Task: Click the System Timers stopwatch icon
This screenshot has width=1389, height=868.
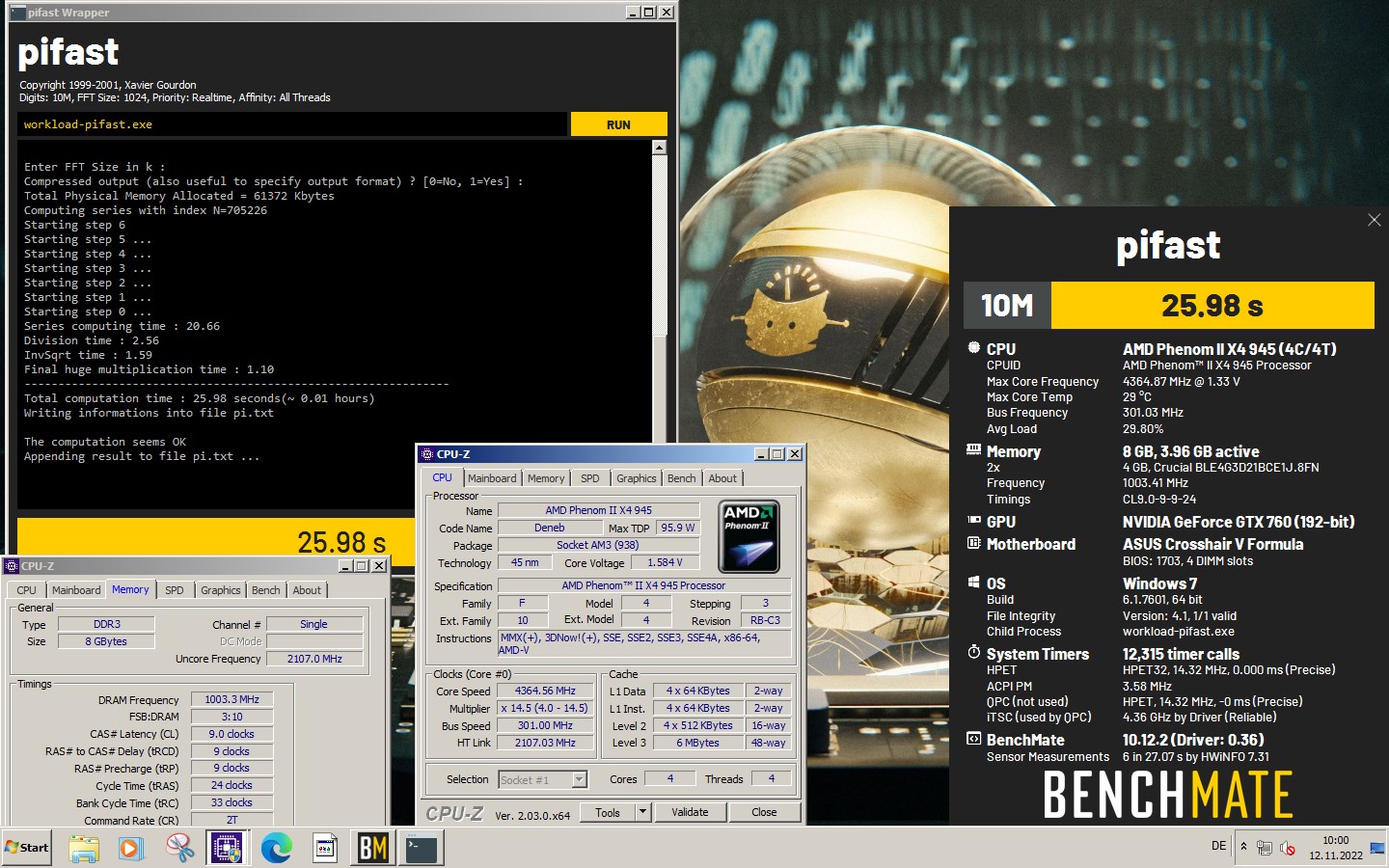Action: pos(973,653)
